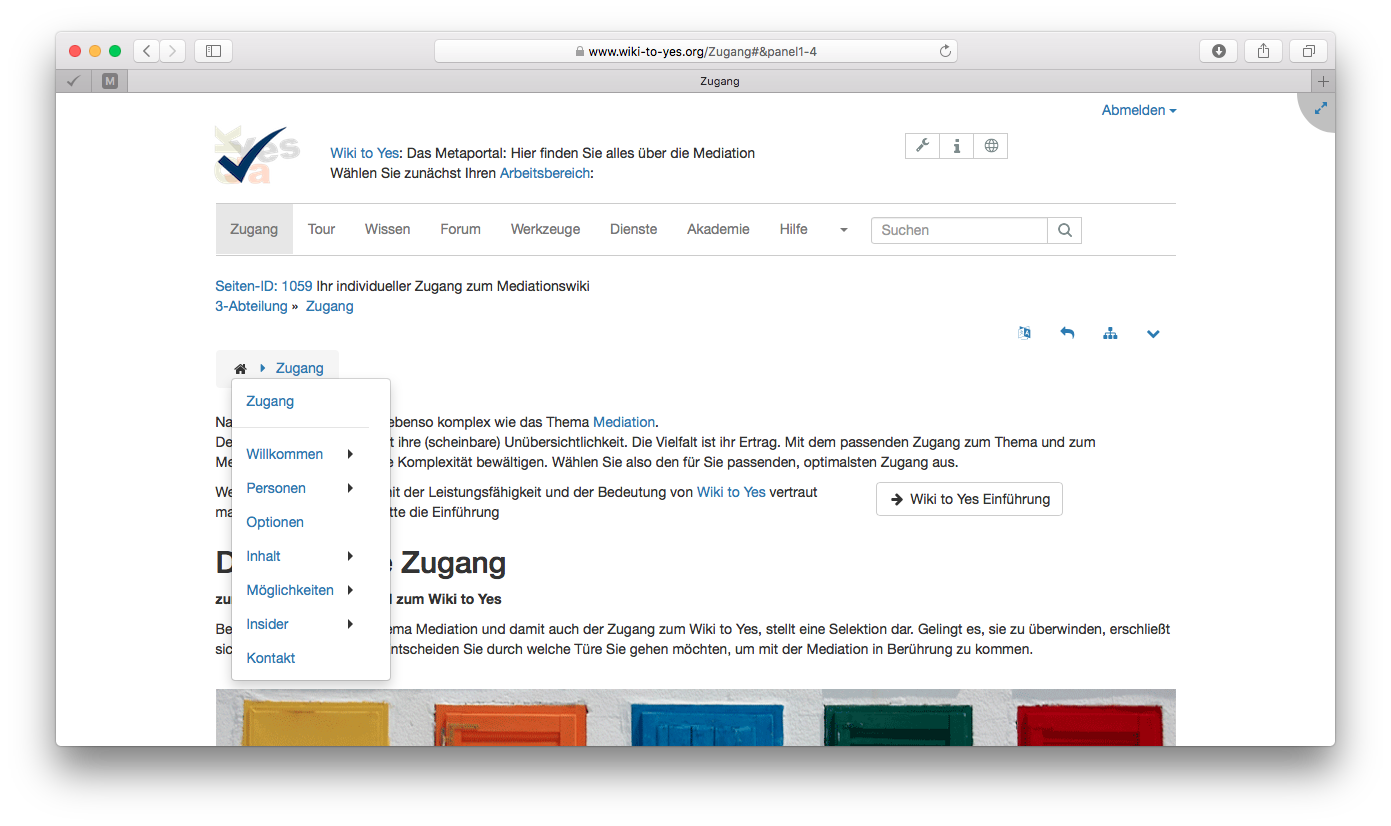
Task: Select Optionen from the dropdown menu
Action: [275, 522]
